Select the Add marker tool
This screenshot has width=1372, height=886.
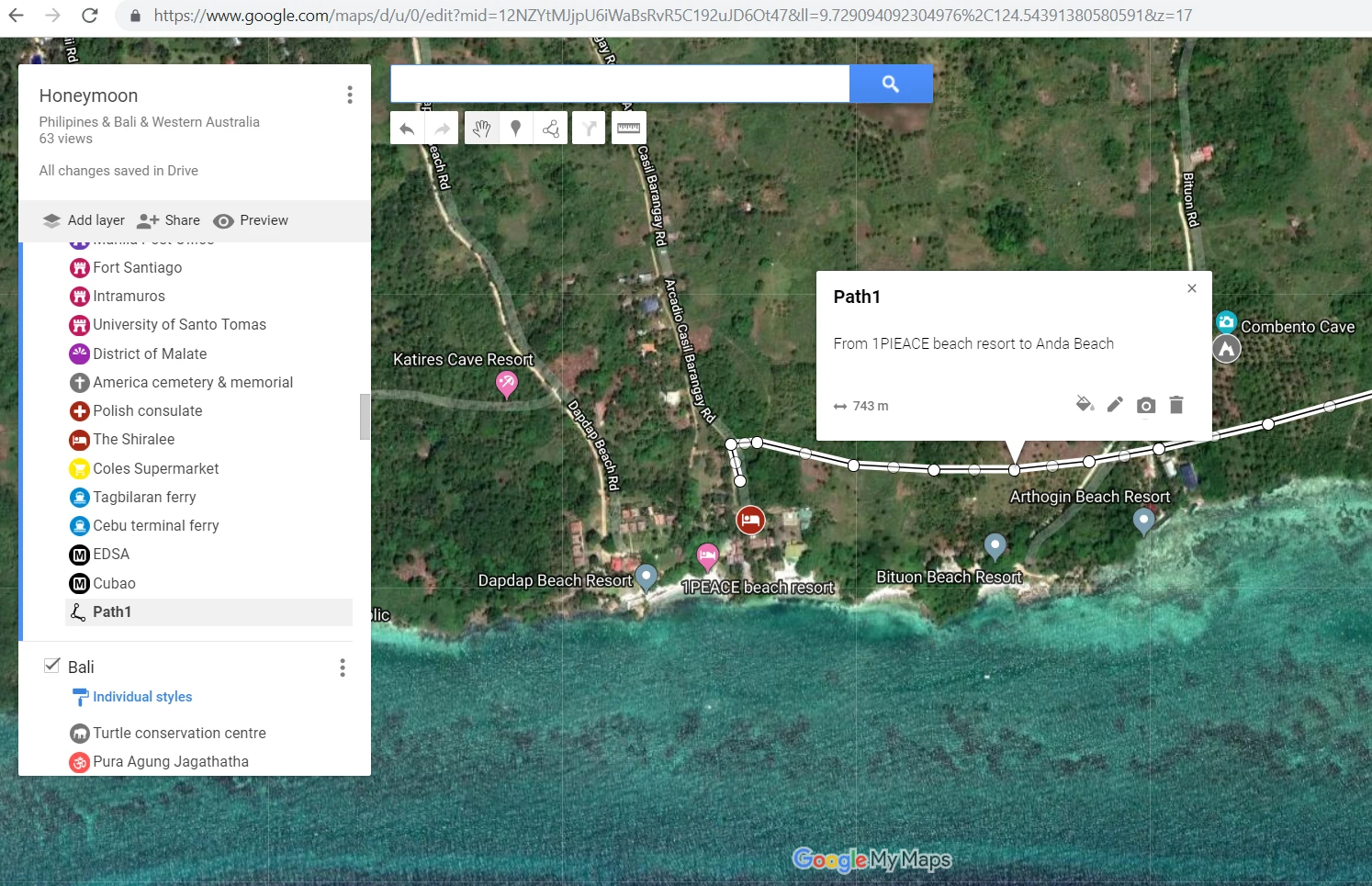coord(516,129)
